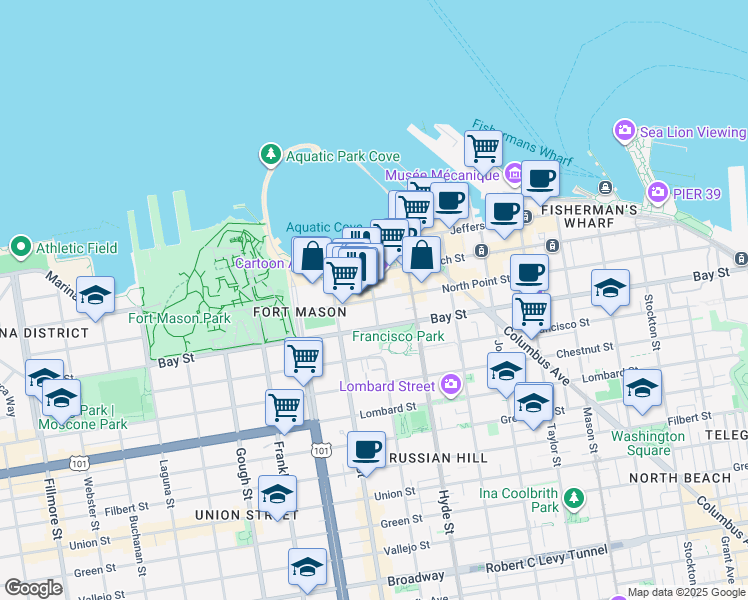Click the 'RUSSIAN HILL' neighborhood label

point(438,458)
